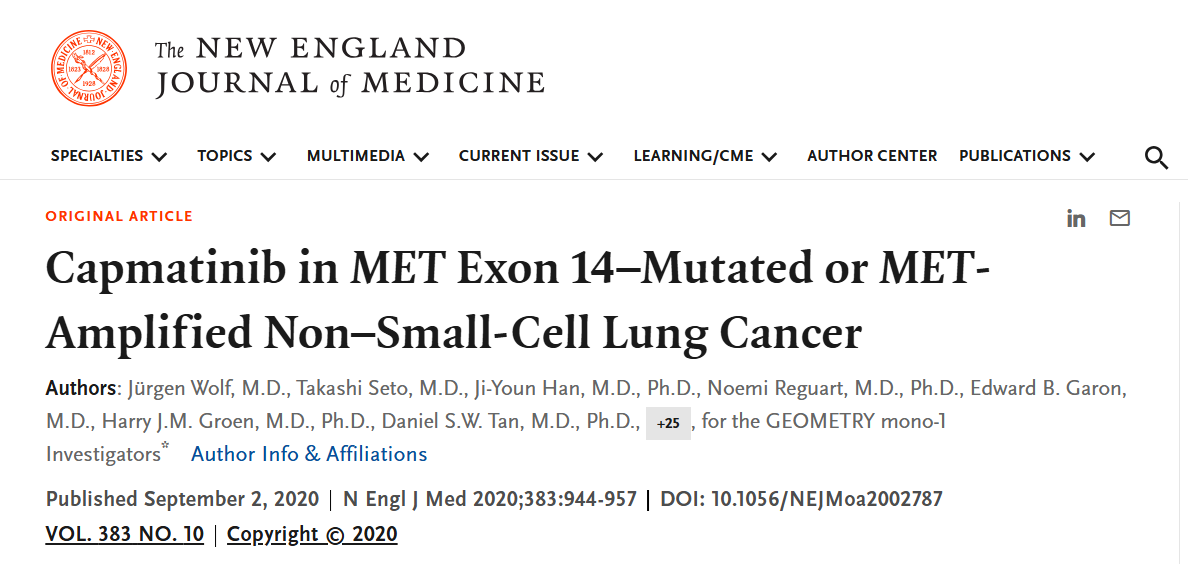Open VOL. 383 NO. 10 issue link
Screen dimensions: 1188x564
pyautogui.click(x=125, y=534)
